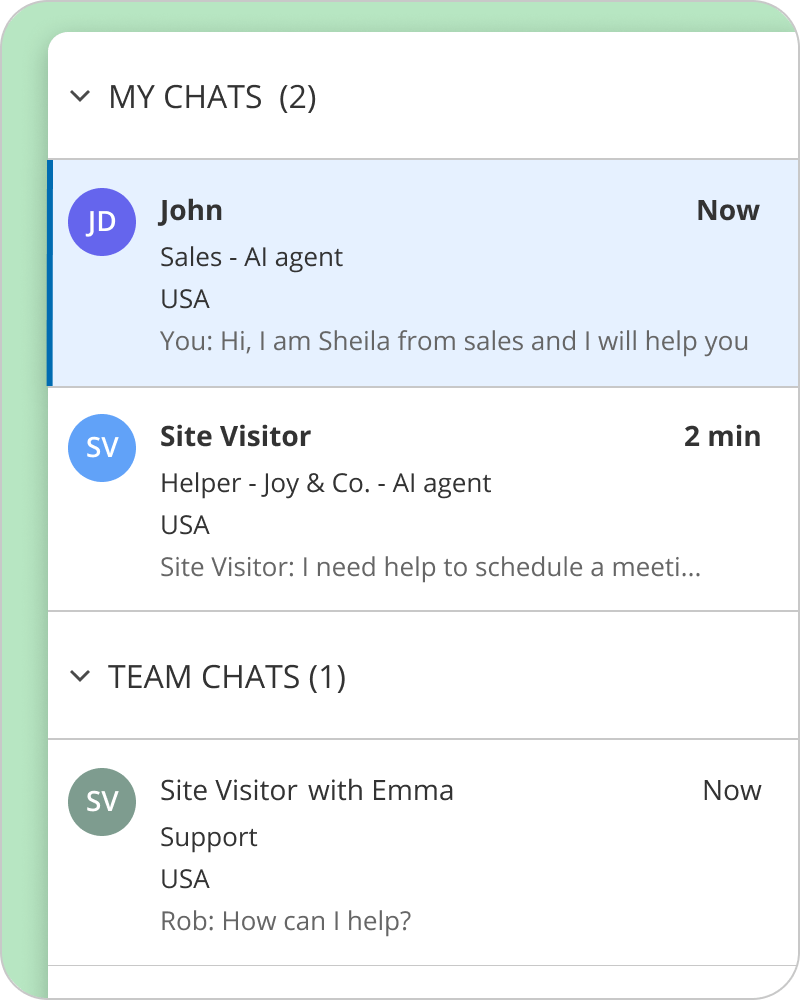Image resolution: width=800 pixels, height=1000 pixels.
Task: Open the Site Visitor with Emma chat title
Action: (x=306, y=791)
